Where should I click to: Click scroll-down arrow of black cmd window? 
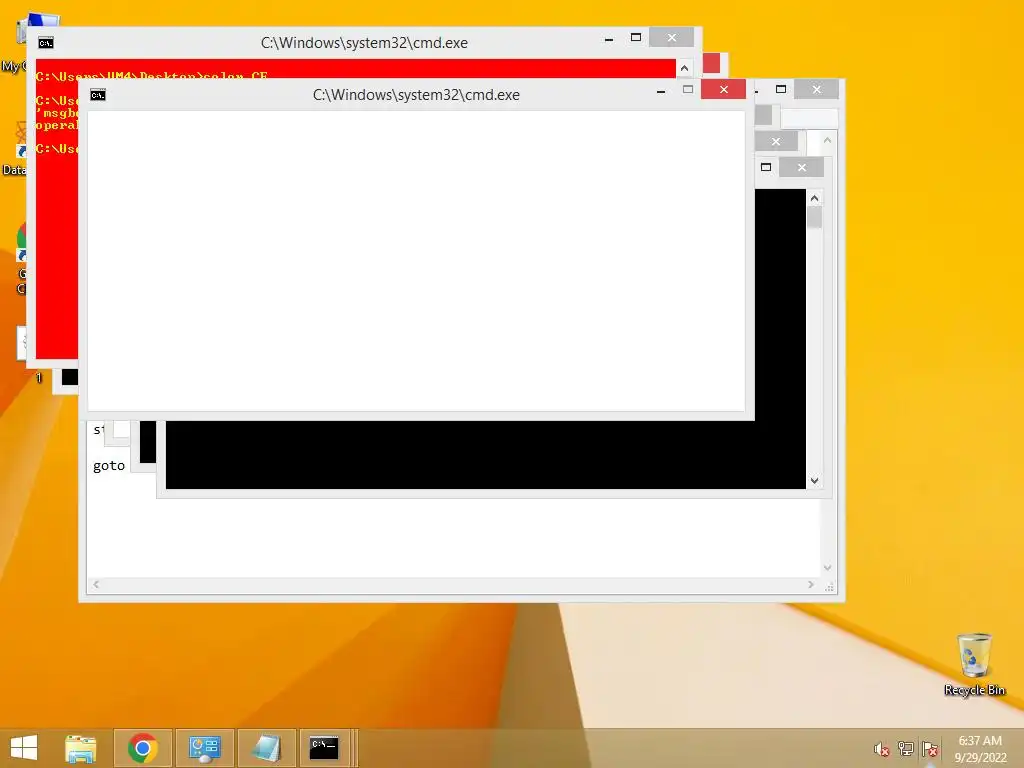[x=814, y=481]
